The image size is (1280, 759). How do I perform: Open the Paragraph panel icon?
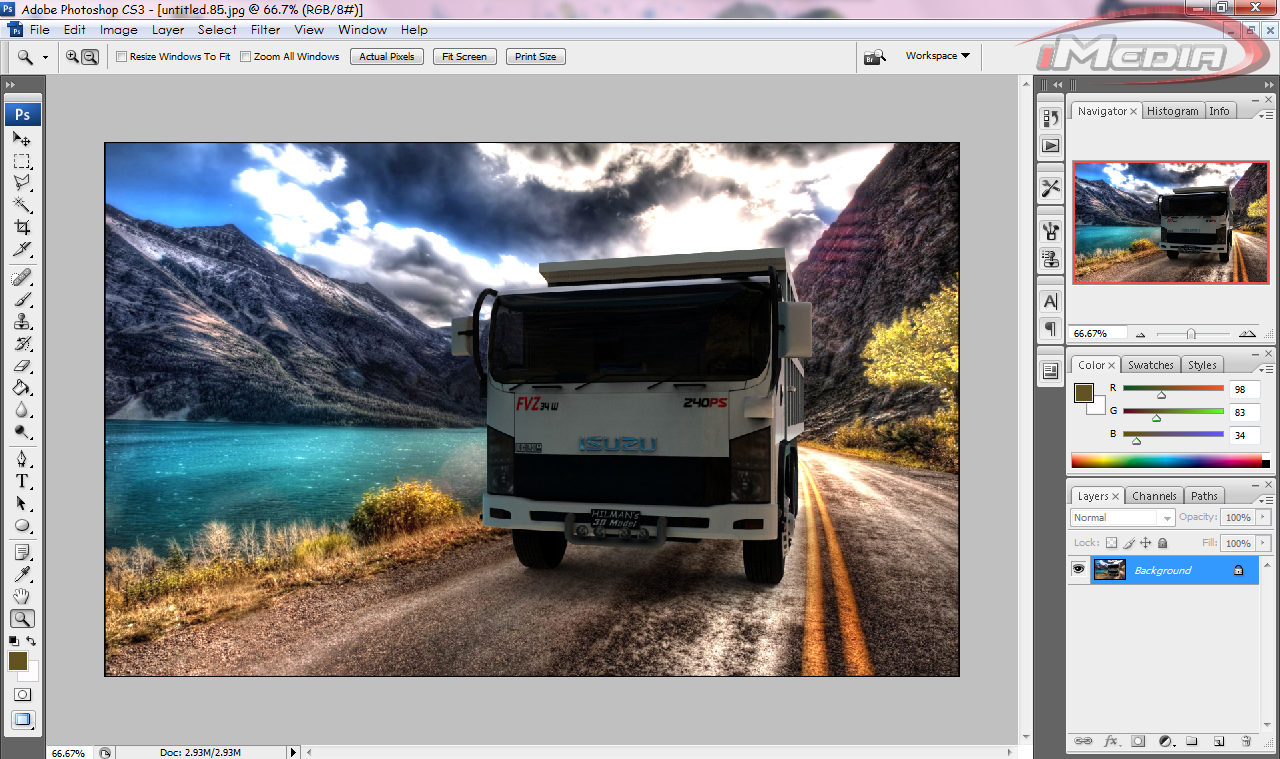click(x=1050, y=328)
